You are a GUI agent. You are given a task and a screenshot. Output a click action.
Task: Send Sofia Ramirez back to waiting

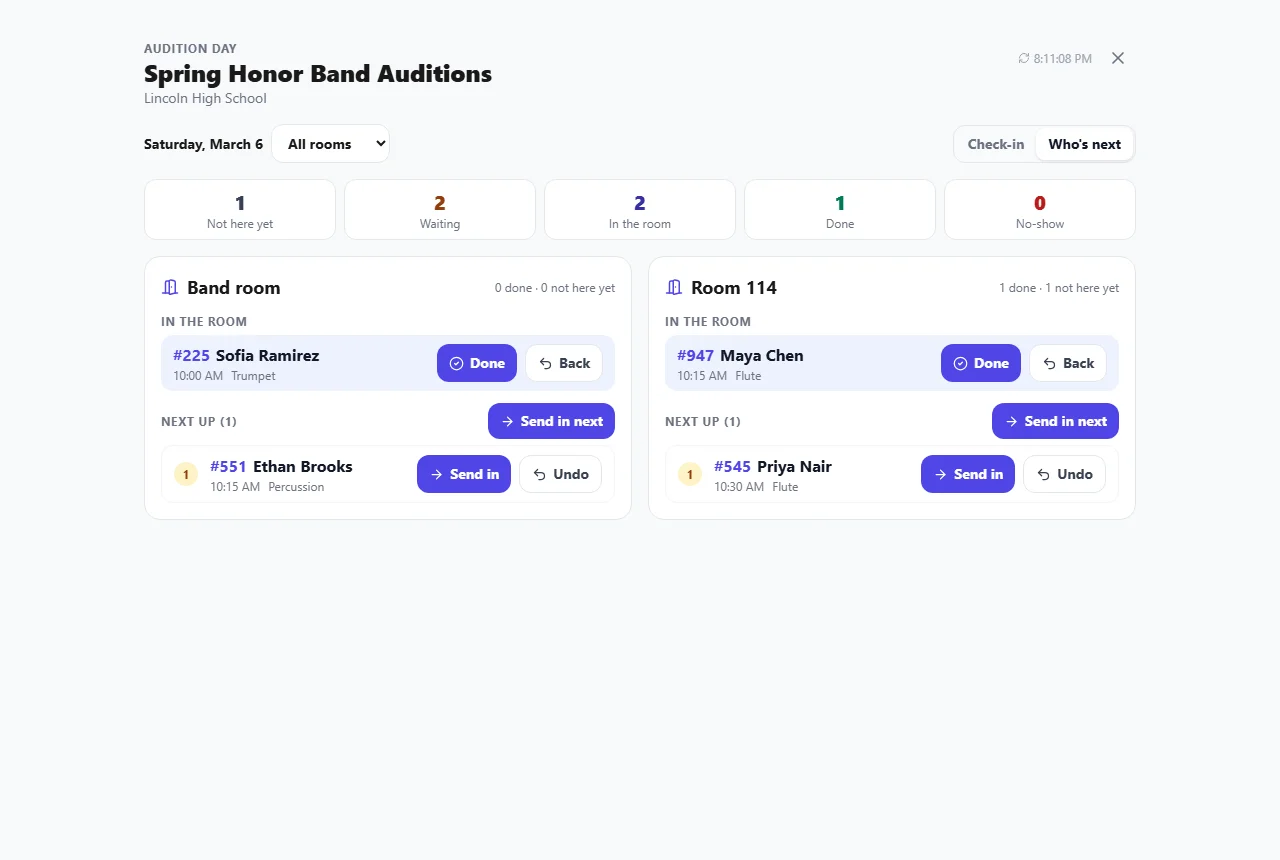564,363
